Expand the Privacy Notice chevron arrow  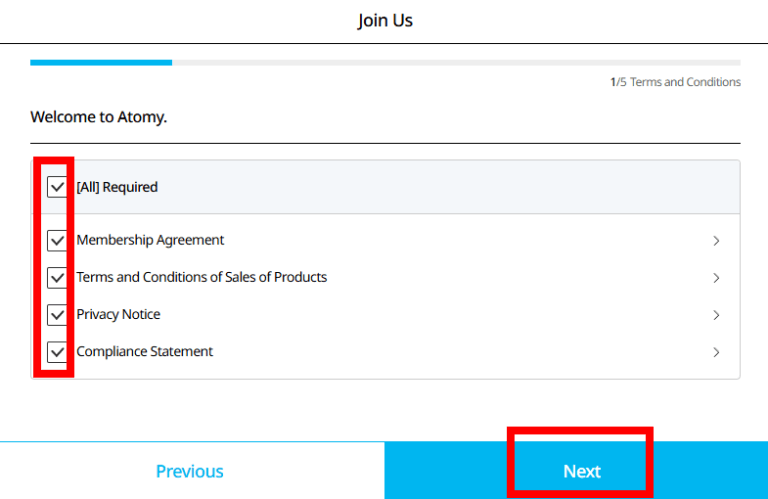tap(716, 315)
